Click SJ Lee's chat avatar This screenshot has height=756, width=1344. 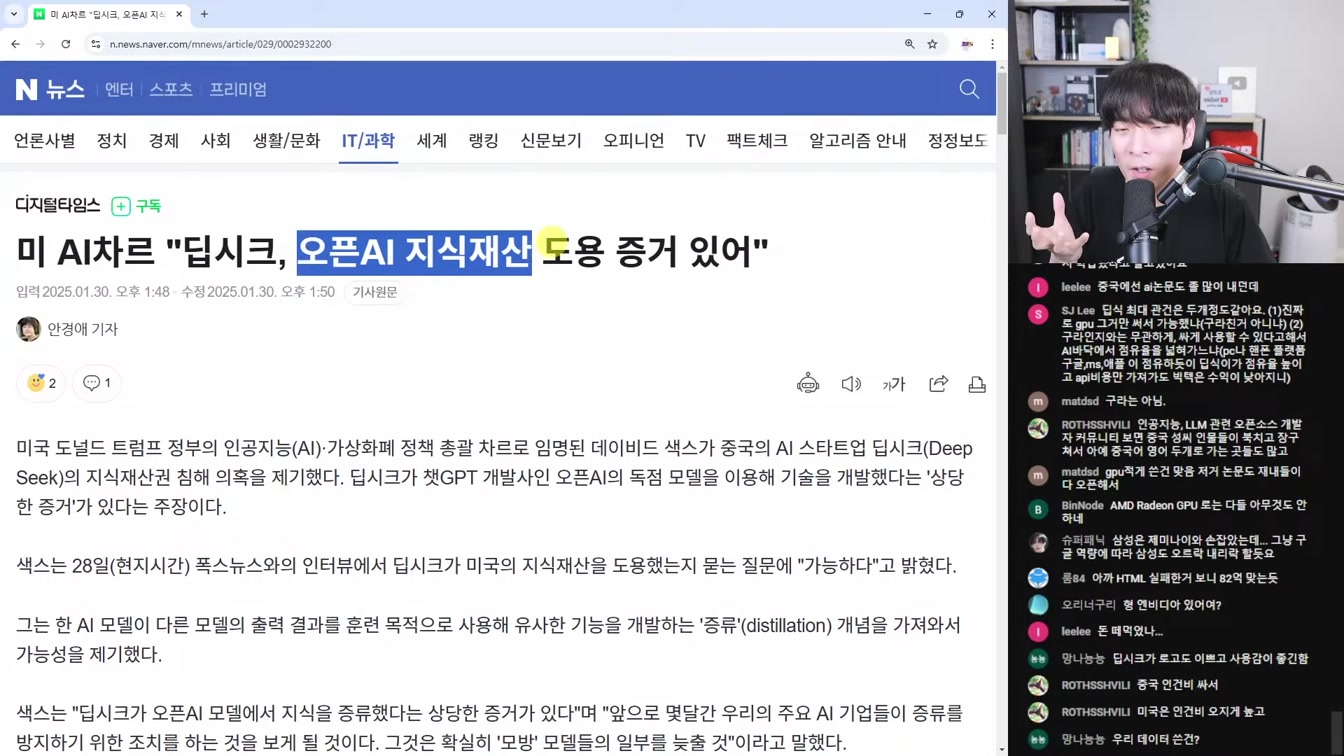[x=1038, y=314]
